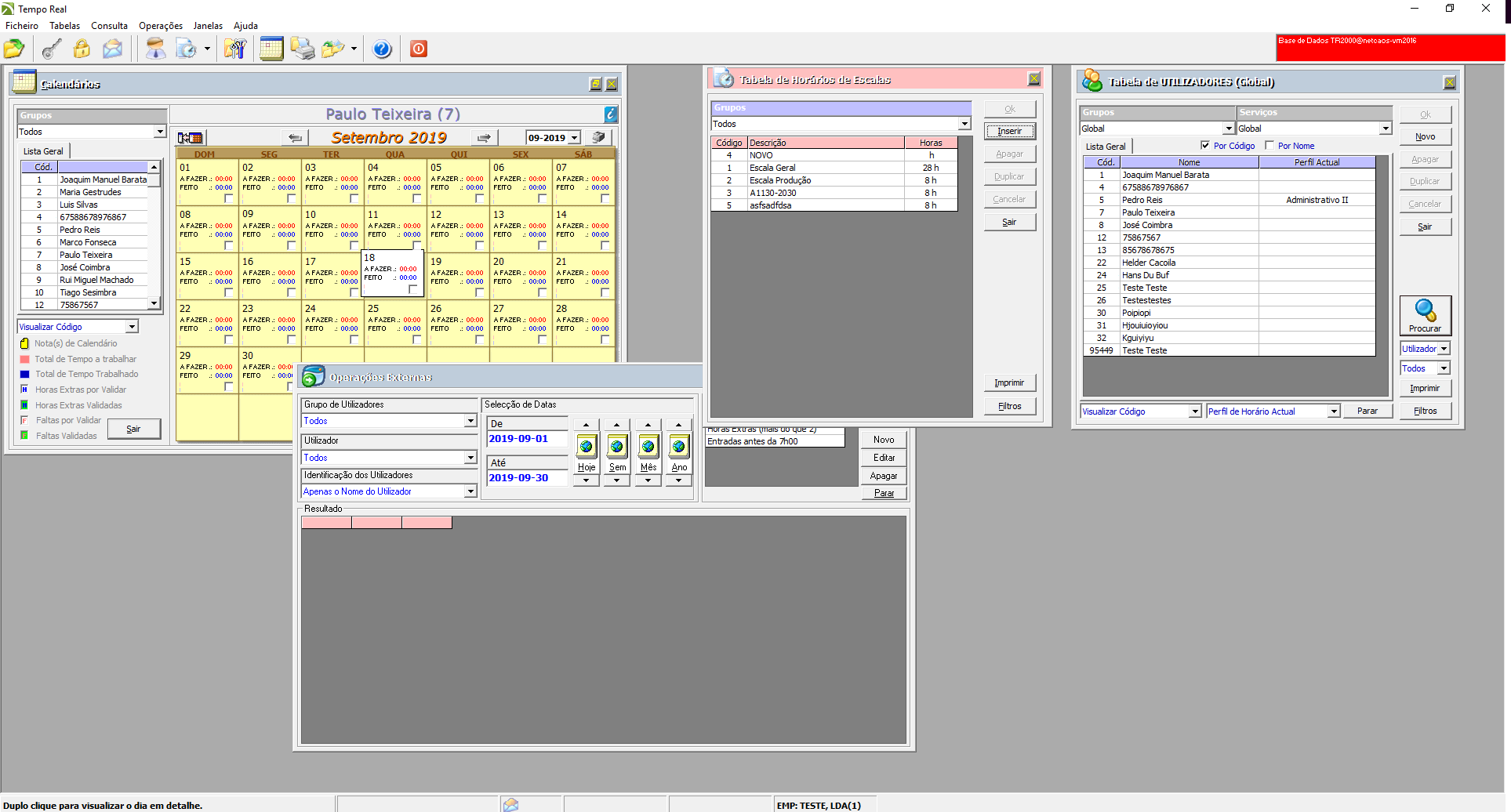Click the Hoje globe icon
Image resolution: width=1511 pixels, height=812 pixels.
pyautogui.click(x=587, y=447)
